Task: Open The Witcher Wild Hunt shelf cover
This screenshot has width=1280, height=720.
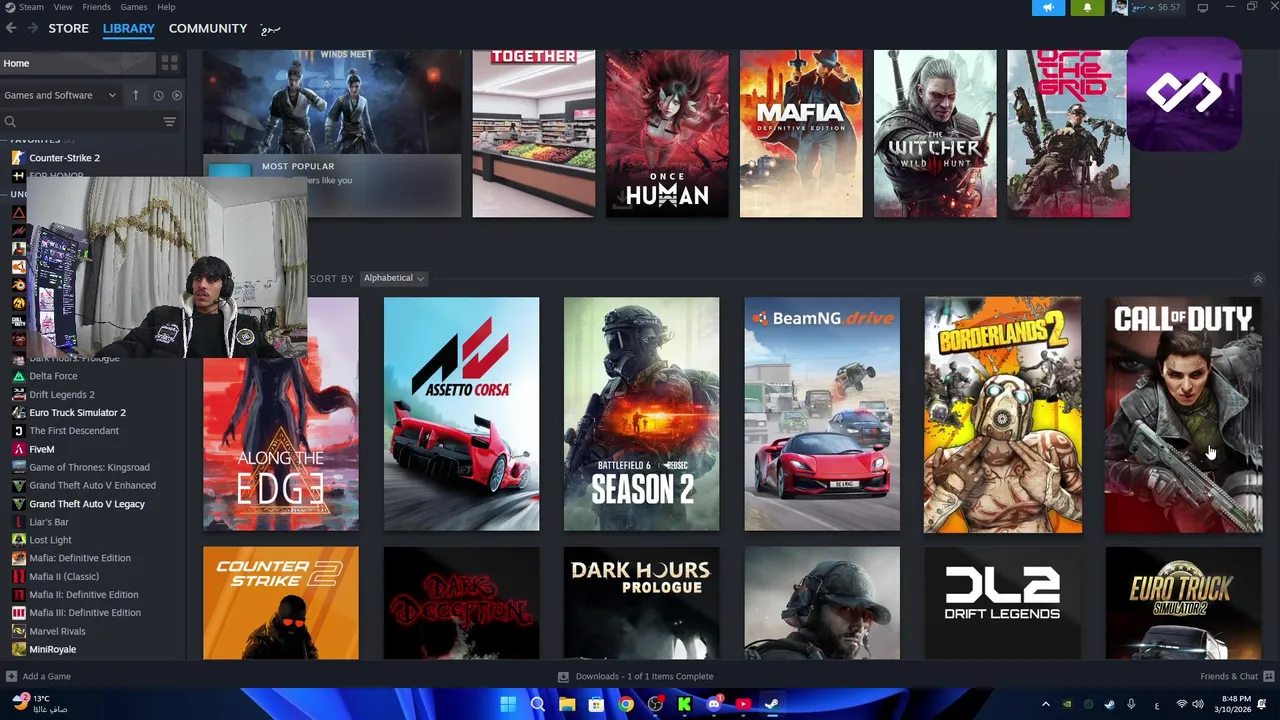Action: 935,133
